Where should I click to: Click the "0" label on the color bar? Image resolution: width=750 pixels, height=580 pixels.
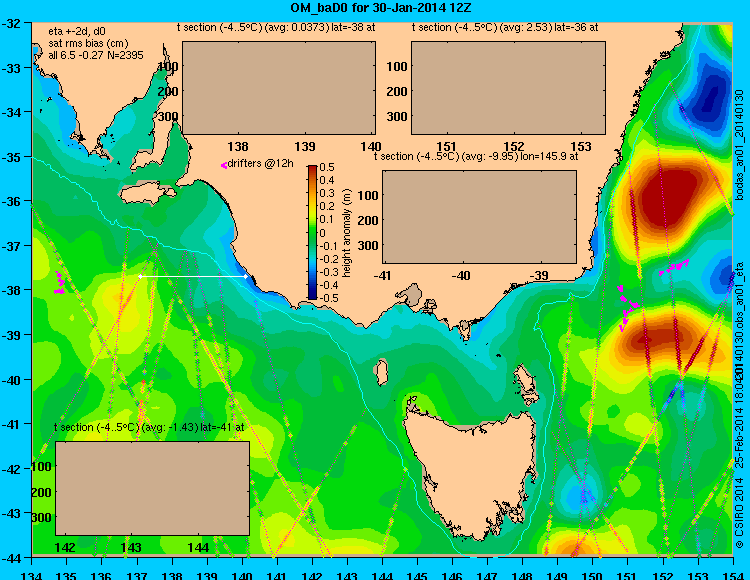pyautogui.click(x=322, y=233)
